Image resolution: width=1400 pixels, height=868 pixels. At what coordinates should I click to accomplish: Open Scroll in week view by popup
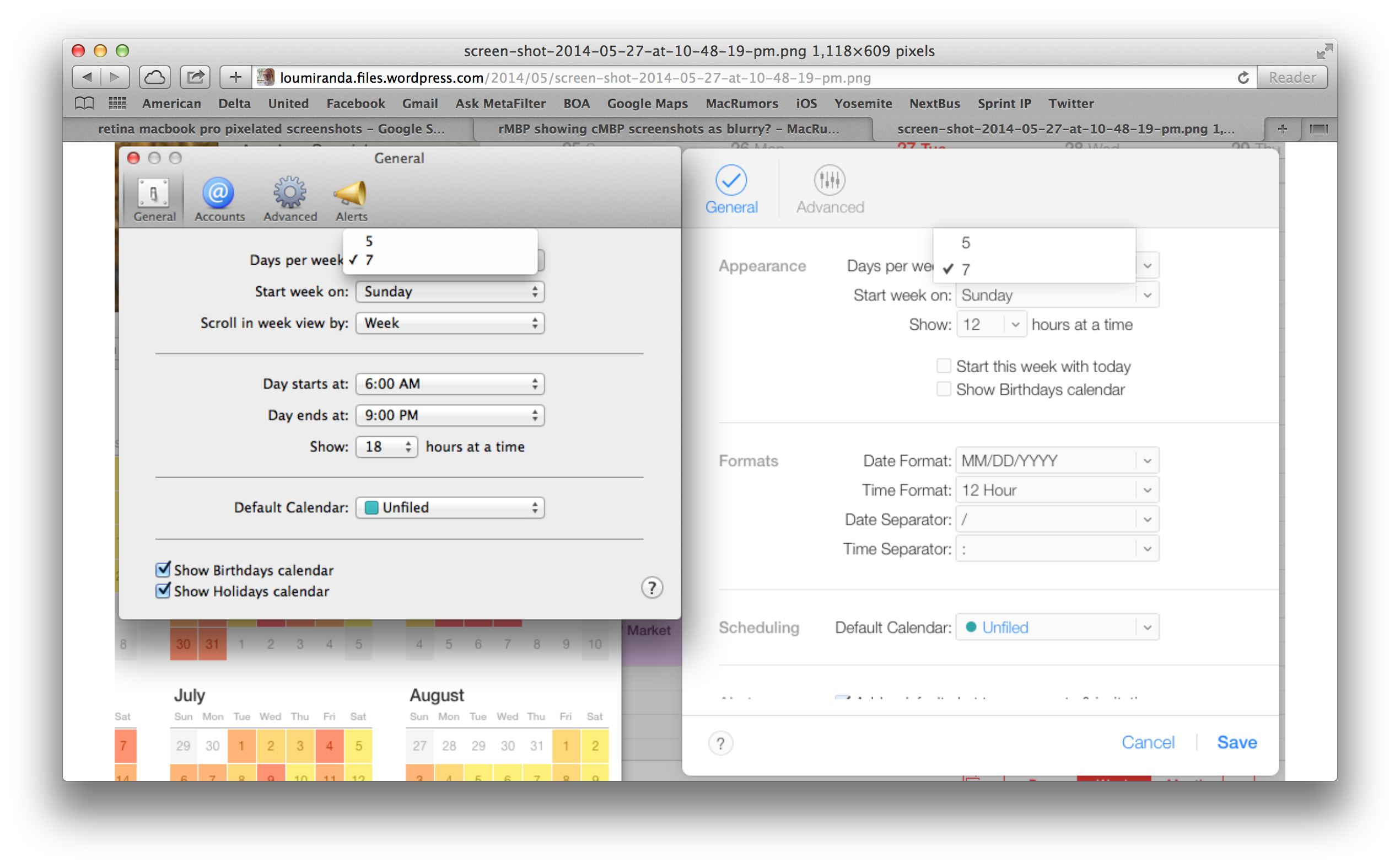[x=450, y=323]
